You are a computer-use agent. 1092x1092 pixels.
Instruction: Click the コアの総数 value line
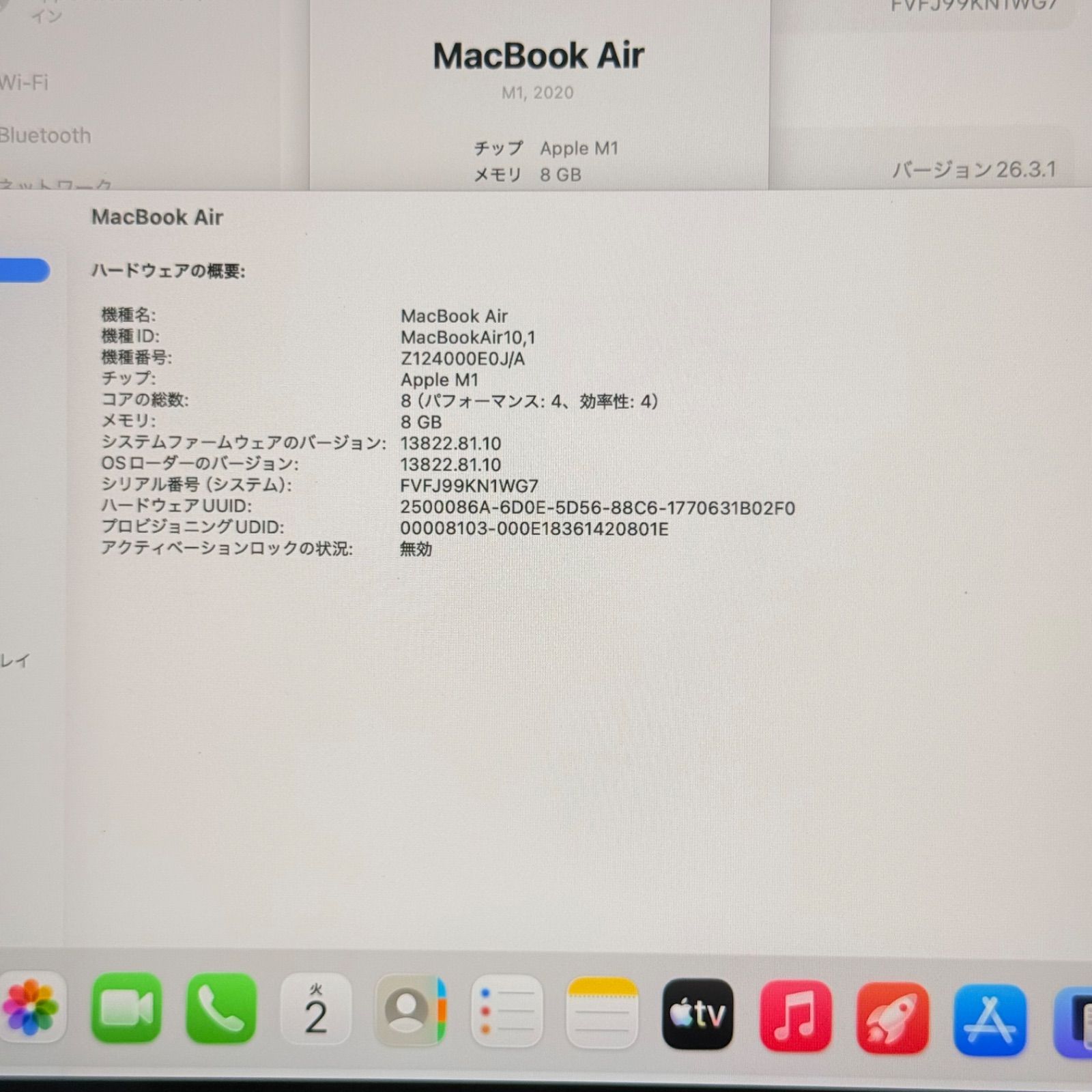(529, 401)
